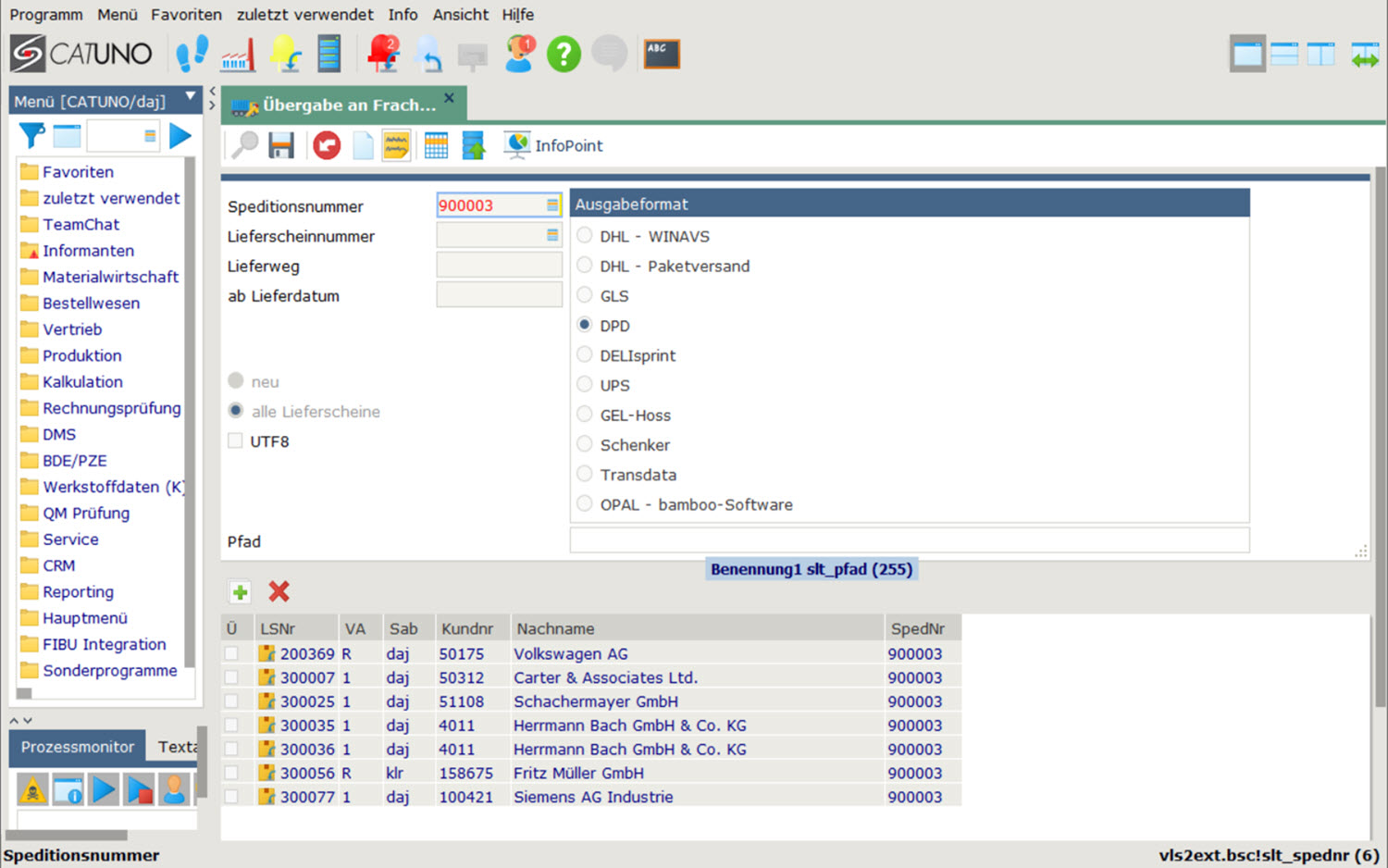Open the Materialwirtschaft folder in the tree
1388x868 pixels.
(110, 277)
